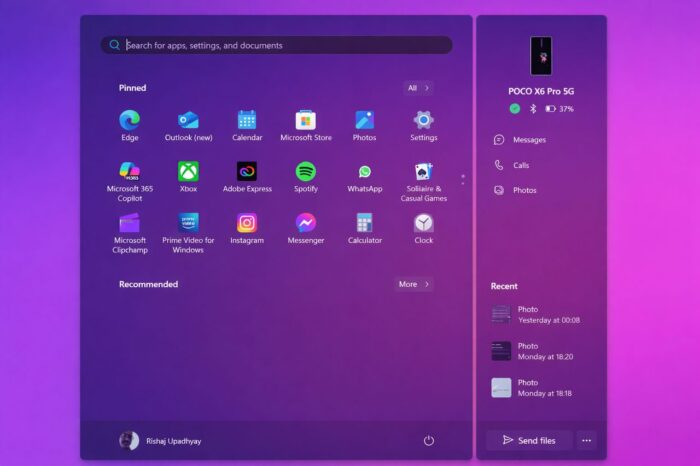Click the green connected status icon
Viewport: 700px width, 466px height.
click(515, 108)
